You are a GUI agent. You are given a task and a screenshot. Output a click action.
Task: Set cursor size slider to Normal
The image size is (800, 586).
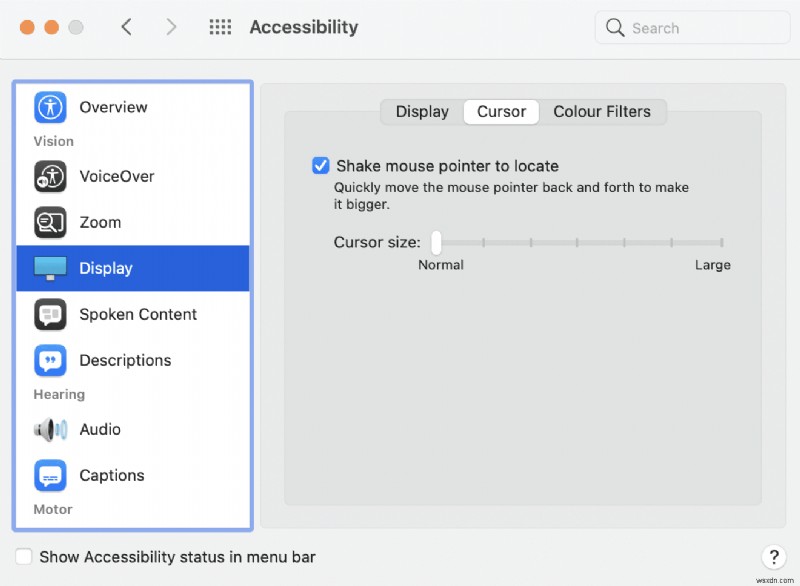[435, 242]
